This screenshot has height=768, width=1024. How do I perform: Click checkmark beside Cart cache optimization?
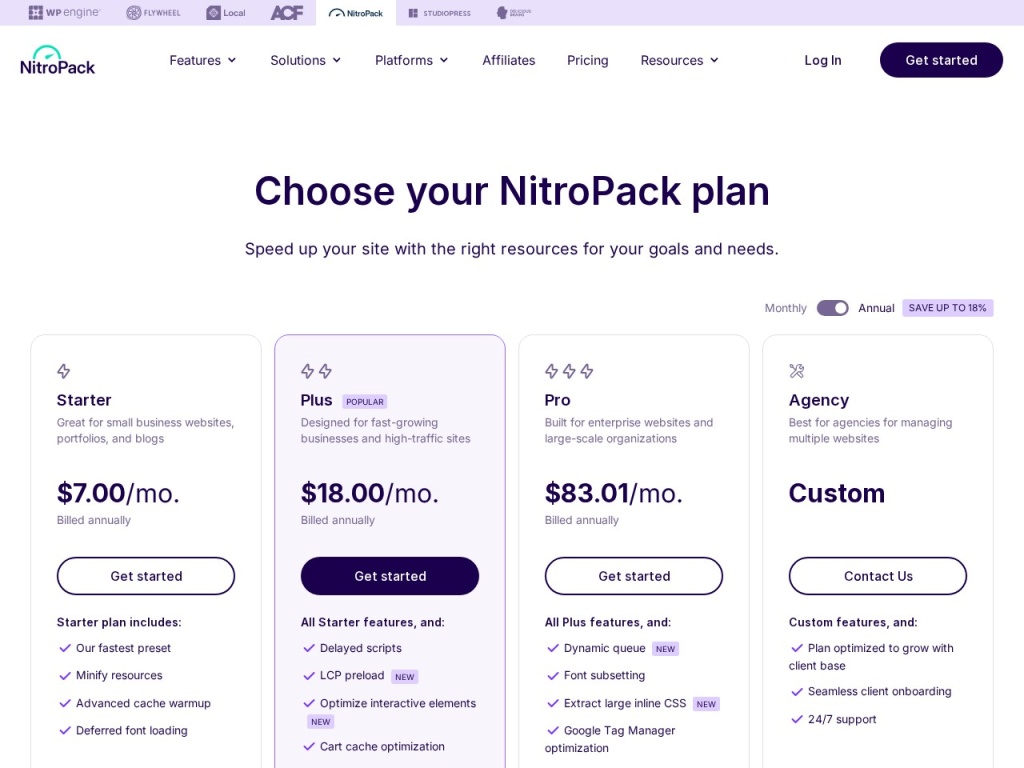point(309,746)
